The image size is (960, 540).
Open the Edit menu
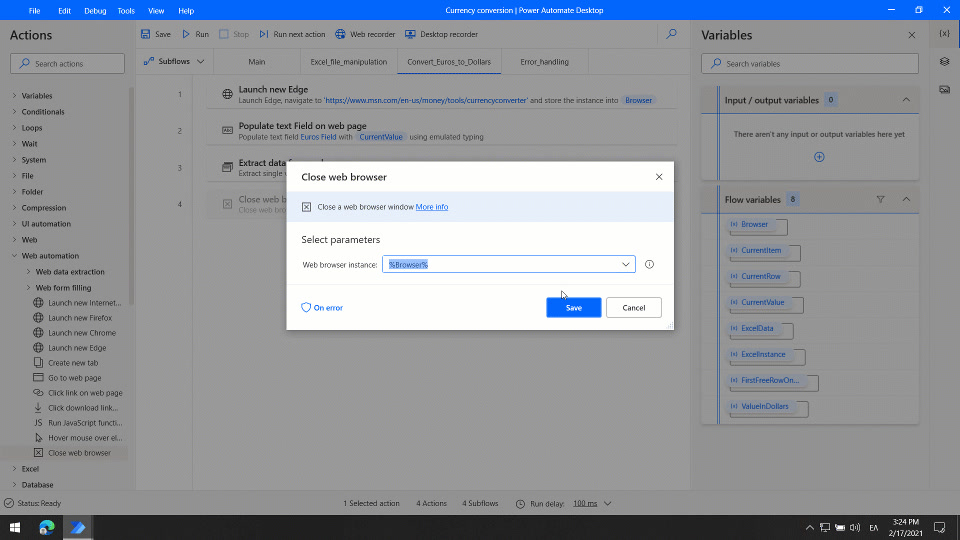64,10
